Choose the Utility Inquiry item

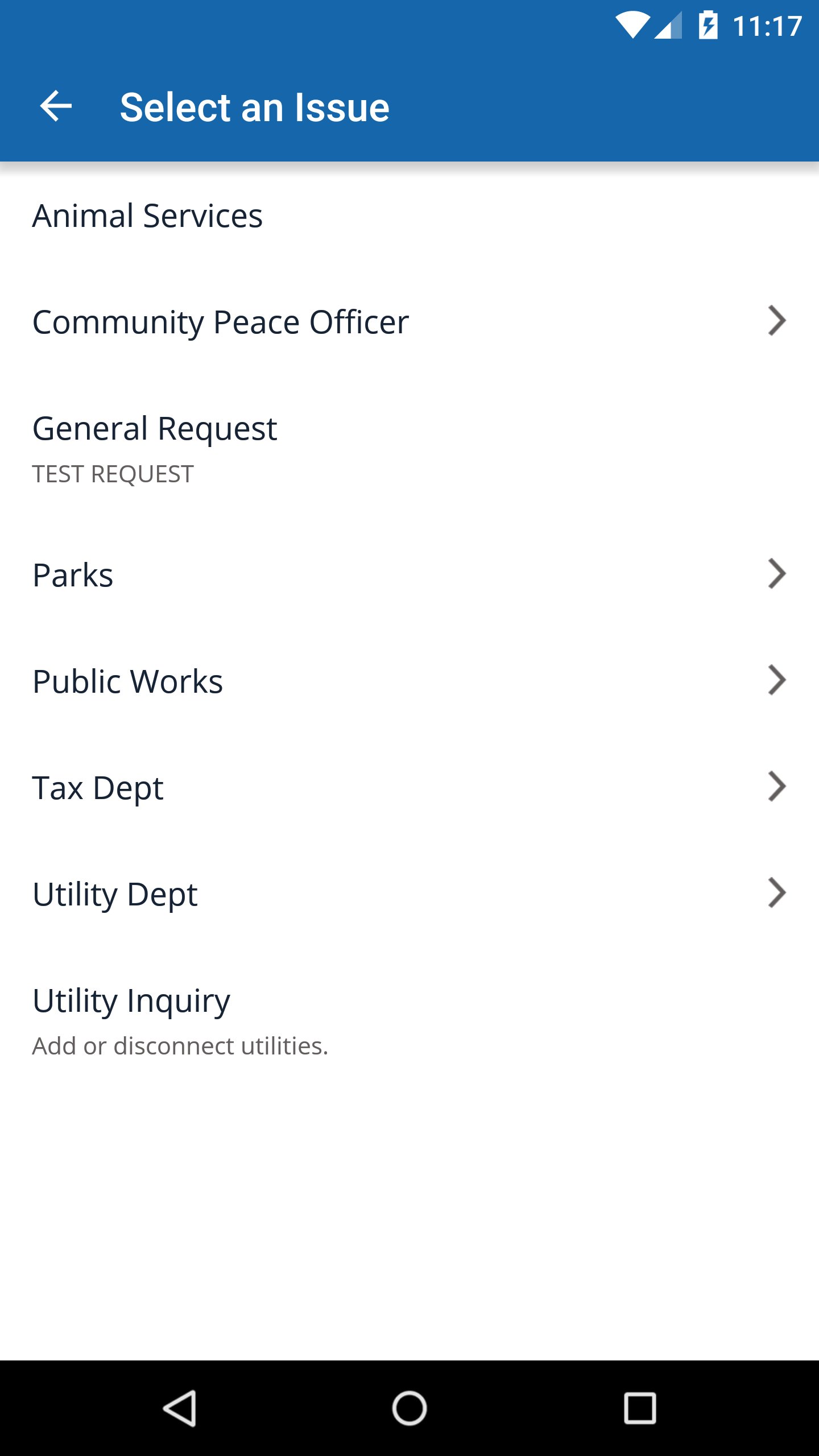[x=409, y=1020]
